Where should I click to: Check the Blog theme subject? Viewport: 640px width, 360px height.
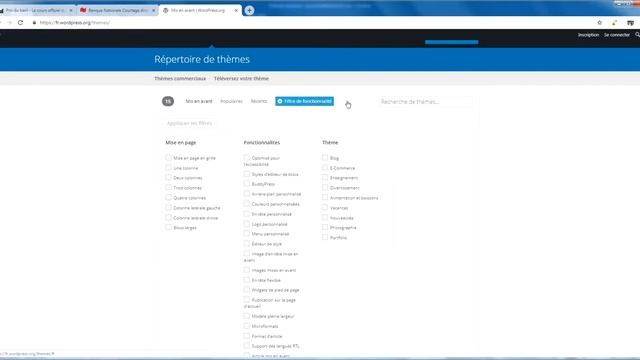point(325,158)
